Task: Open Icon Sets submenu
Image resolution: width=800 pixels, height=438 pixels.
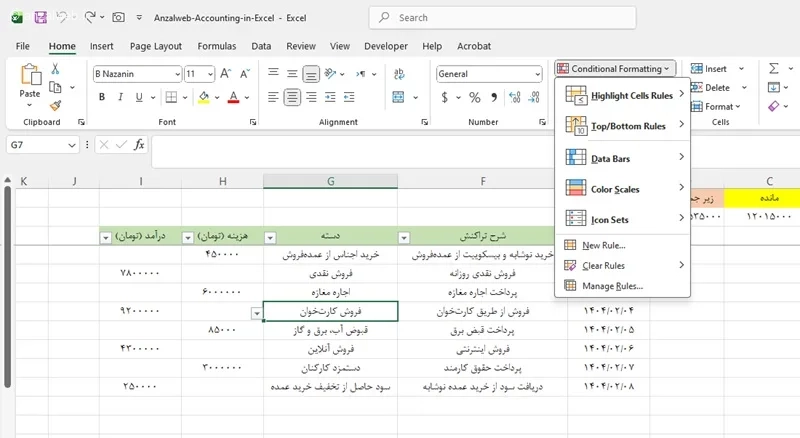Action: 622,219
